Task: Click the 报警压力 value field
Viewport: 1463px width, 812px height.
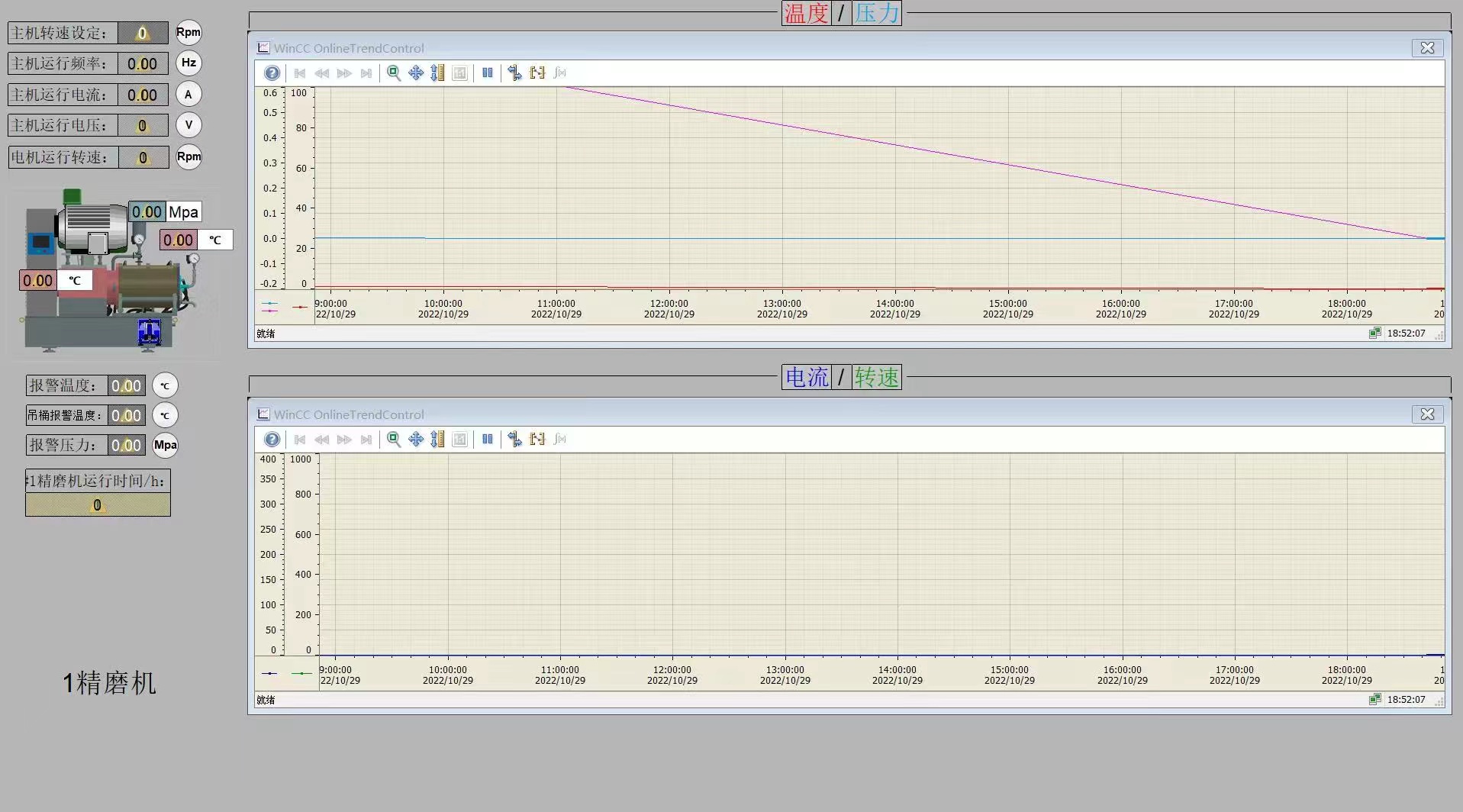Action: pos(126,446)
